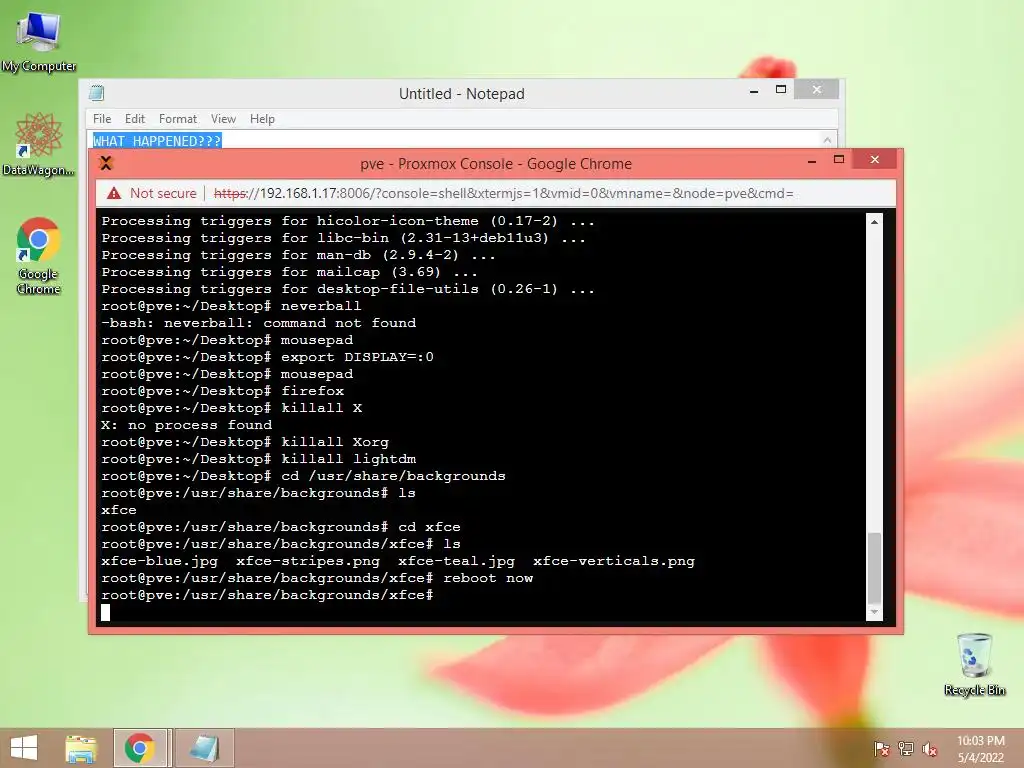Image resolution: width=1024 pixels, height=768 pixels.
Task: Click the terminal scrollbar down arrow
Action: (x=874, y=612)
